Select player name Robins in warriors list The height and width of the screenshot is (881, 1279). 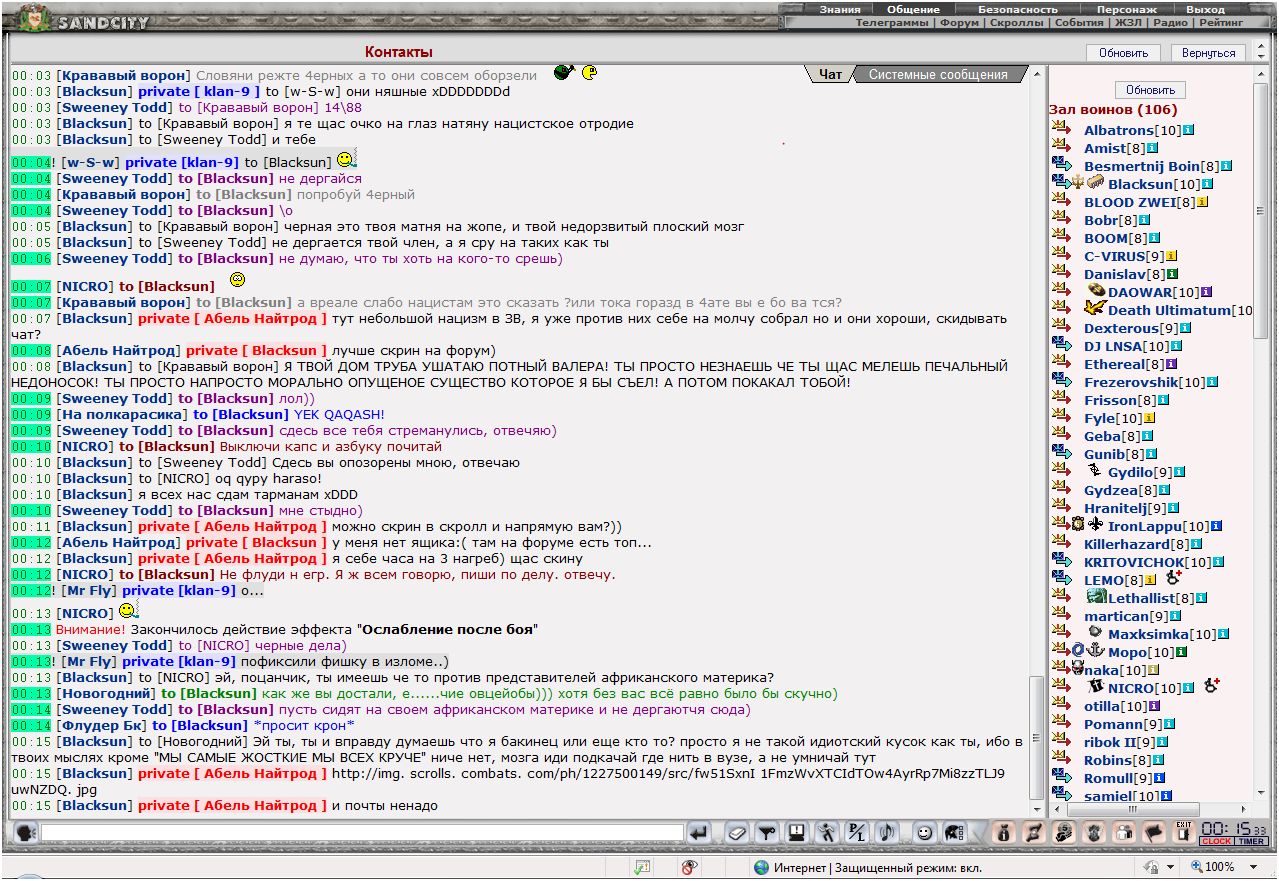(1107, 760)
